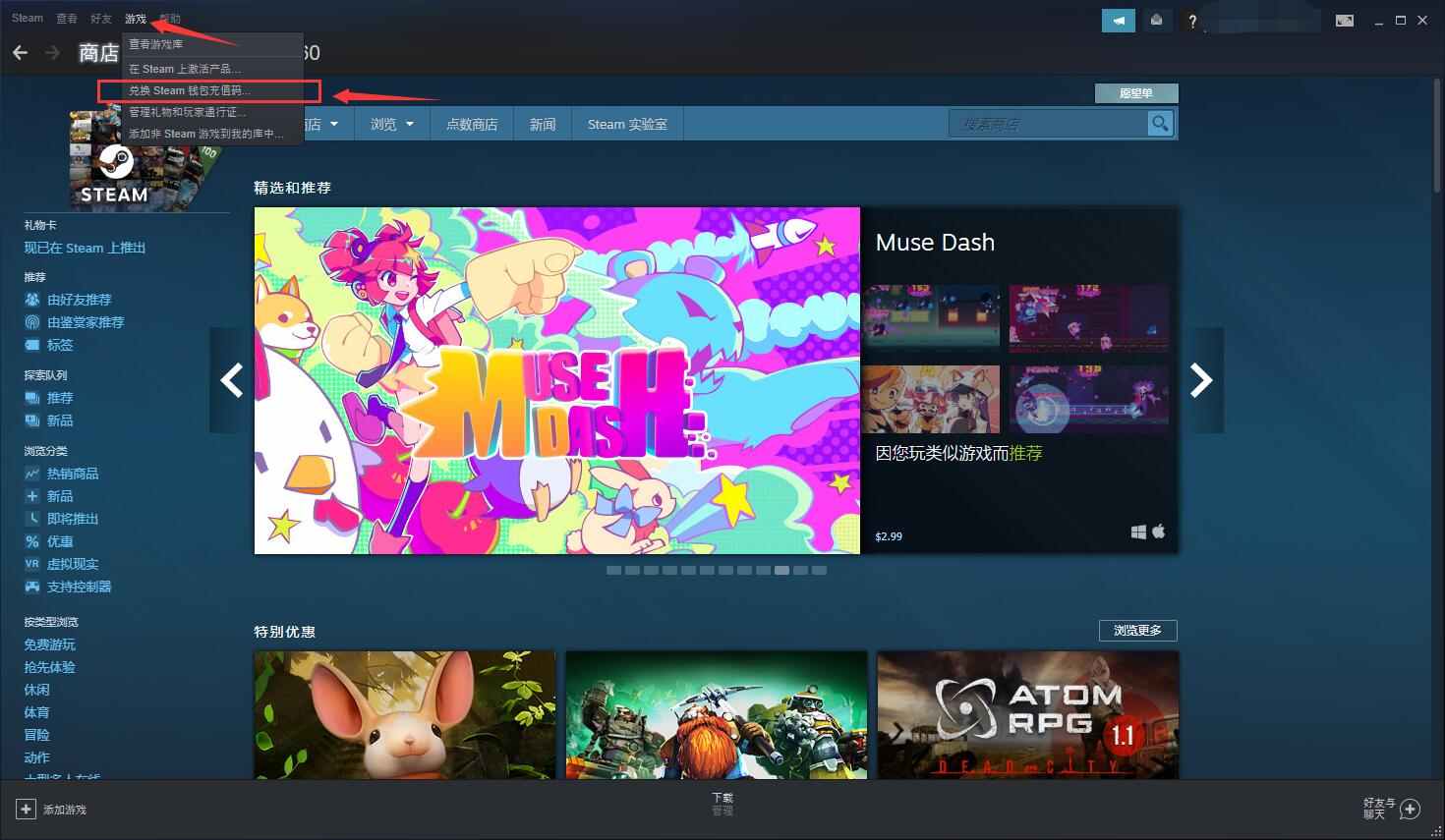Image resolution: width=1445 pixels, height=840 pixels.
Task: Open the ATOM RPG special offer card
Action: coord(1027,714)
